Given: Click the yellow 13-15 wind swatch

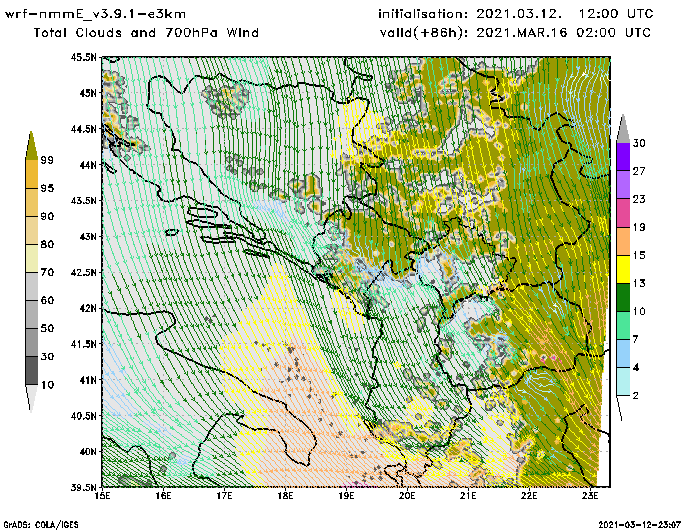Looking at the screenshot, I should (623, 269).
